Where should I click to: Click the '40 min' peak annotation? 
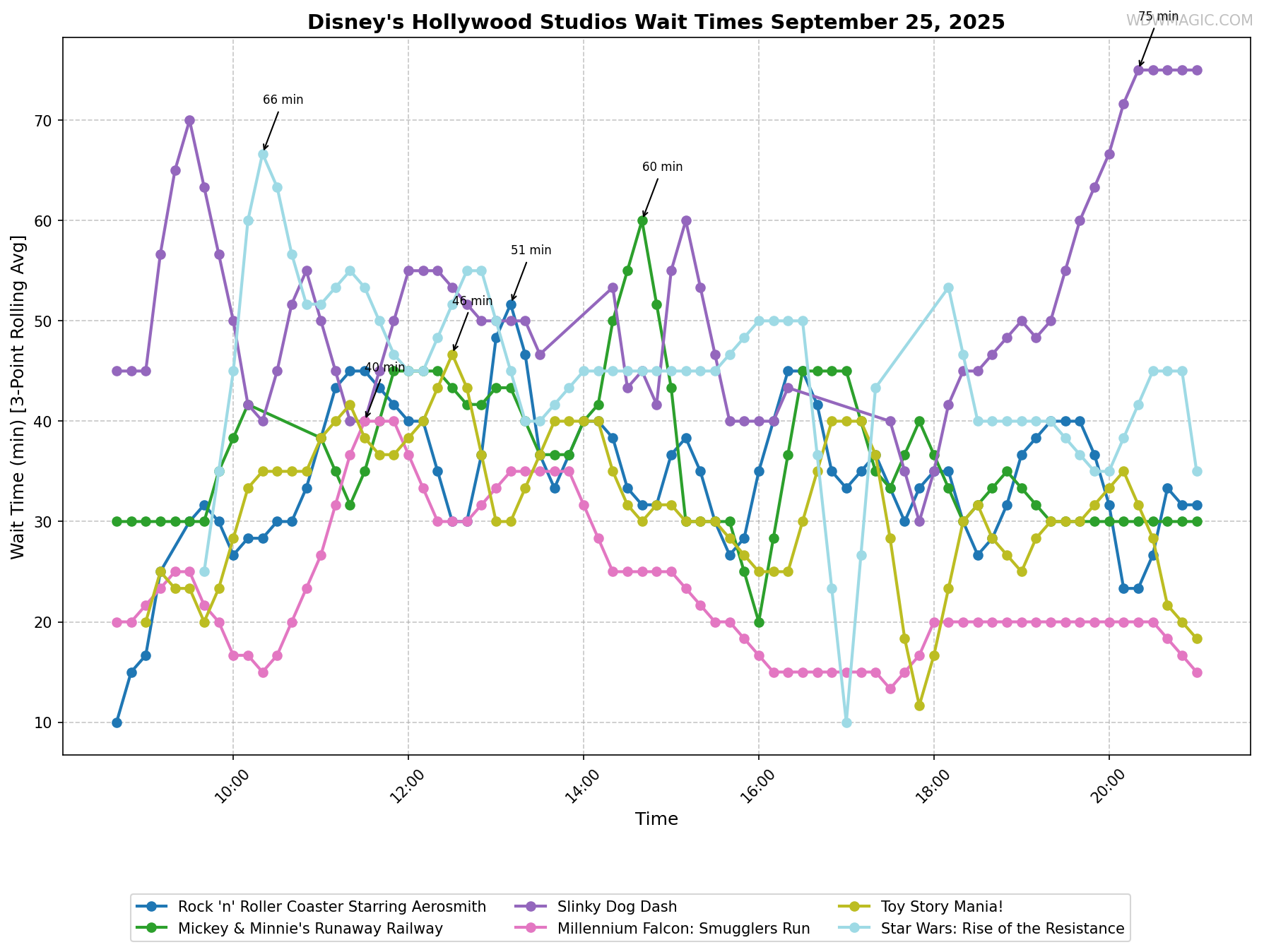[385, 367]
